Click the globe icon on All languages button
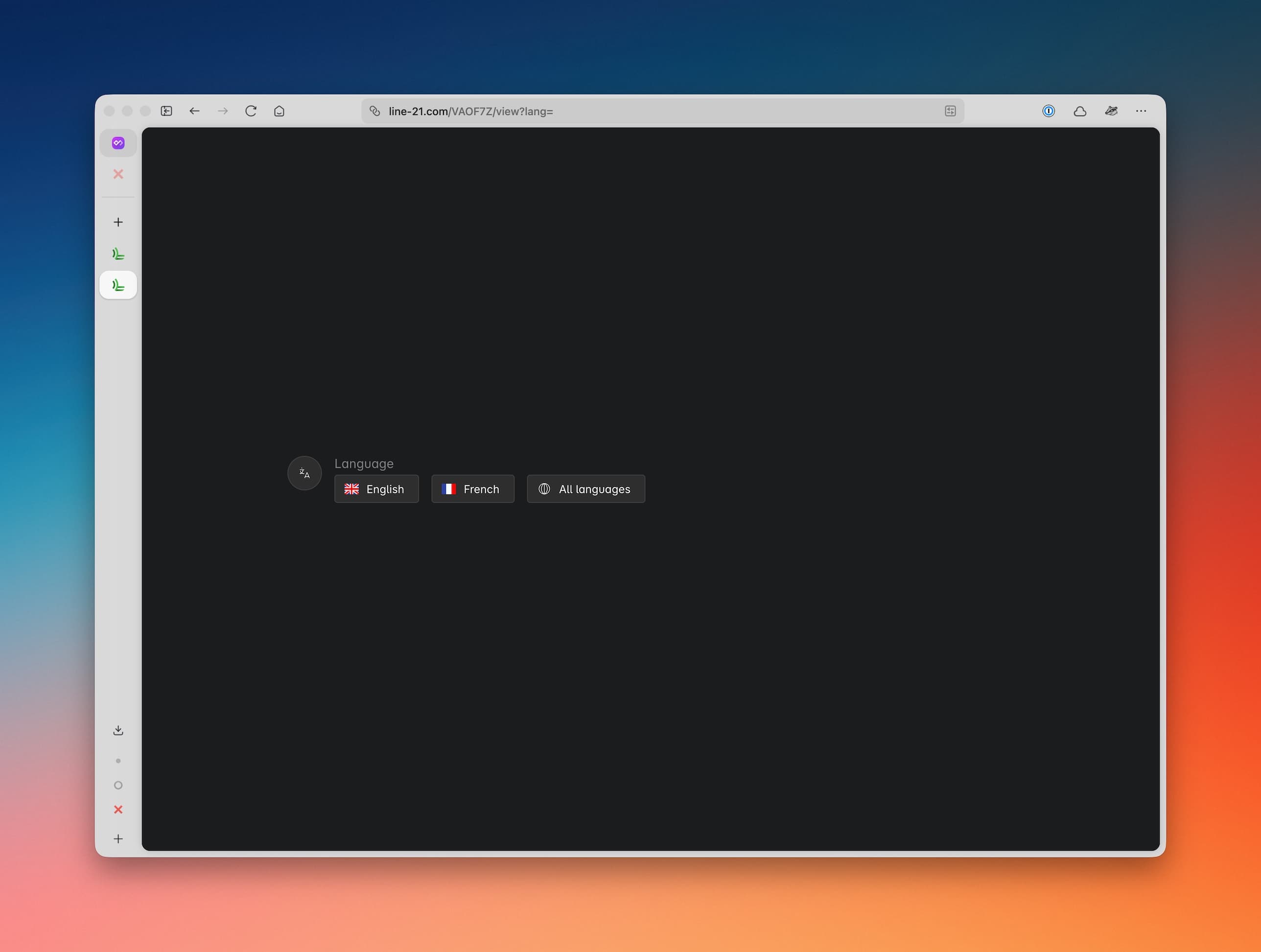The width and height of the screenshot is (1261, 952). pos(544,488)
